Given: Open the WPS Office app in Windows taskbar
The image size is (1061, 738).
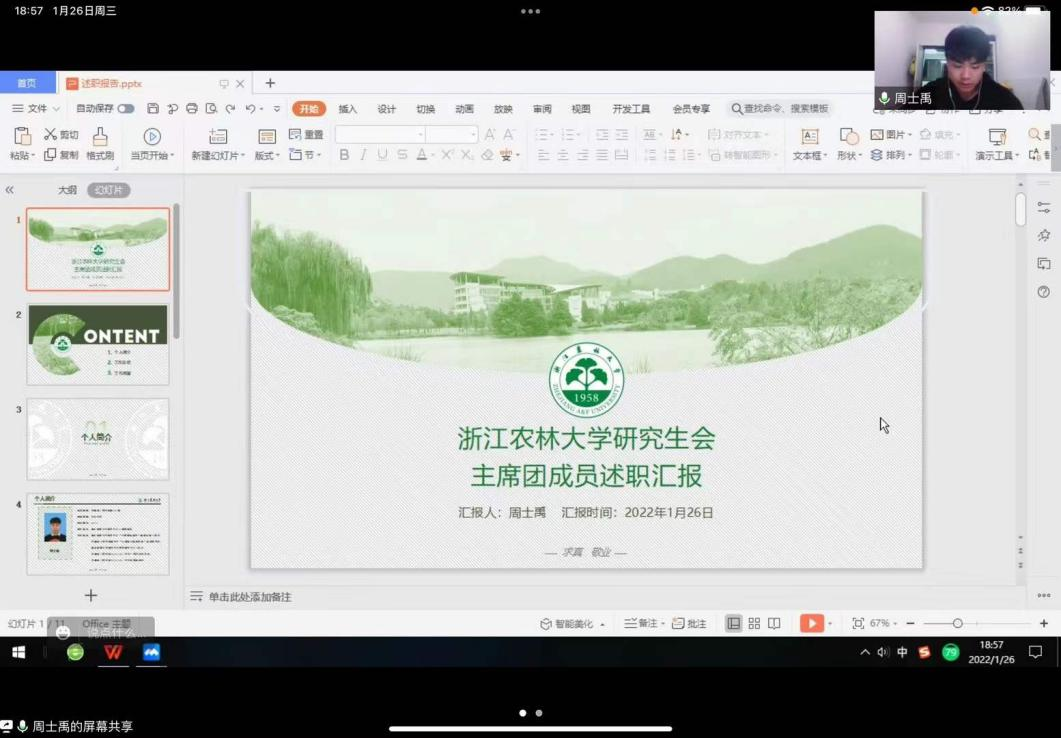Looking at the screenshot, I should click(113, 652).
